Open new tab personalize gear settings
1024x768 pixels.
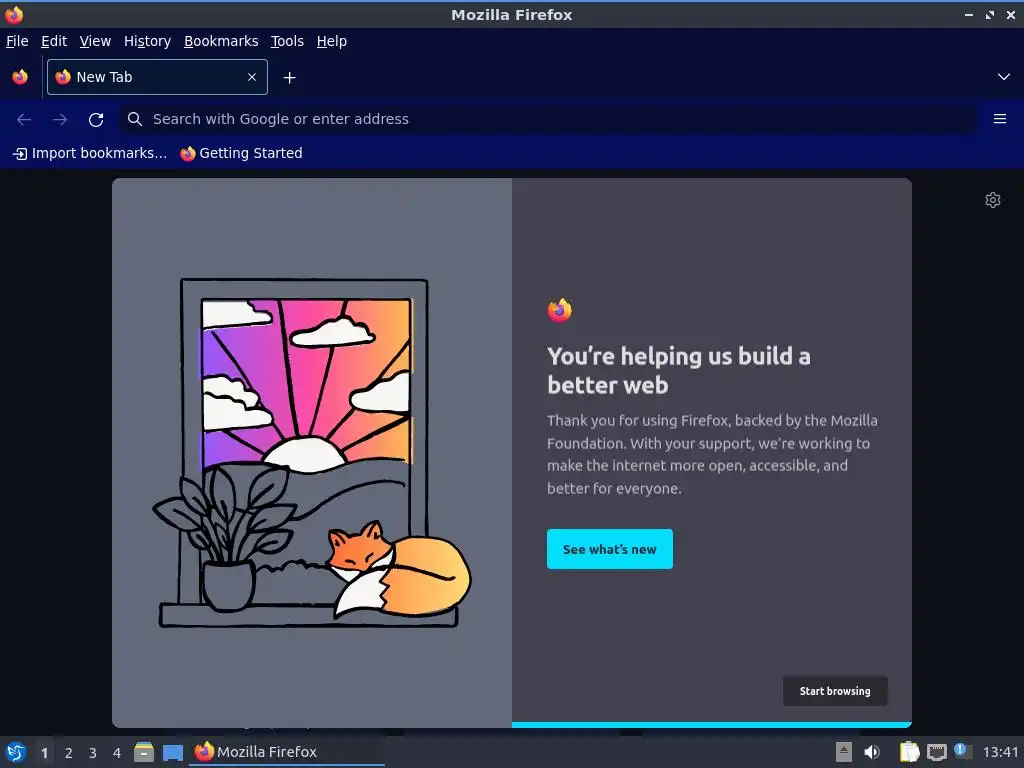click(993, 200)
